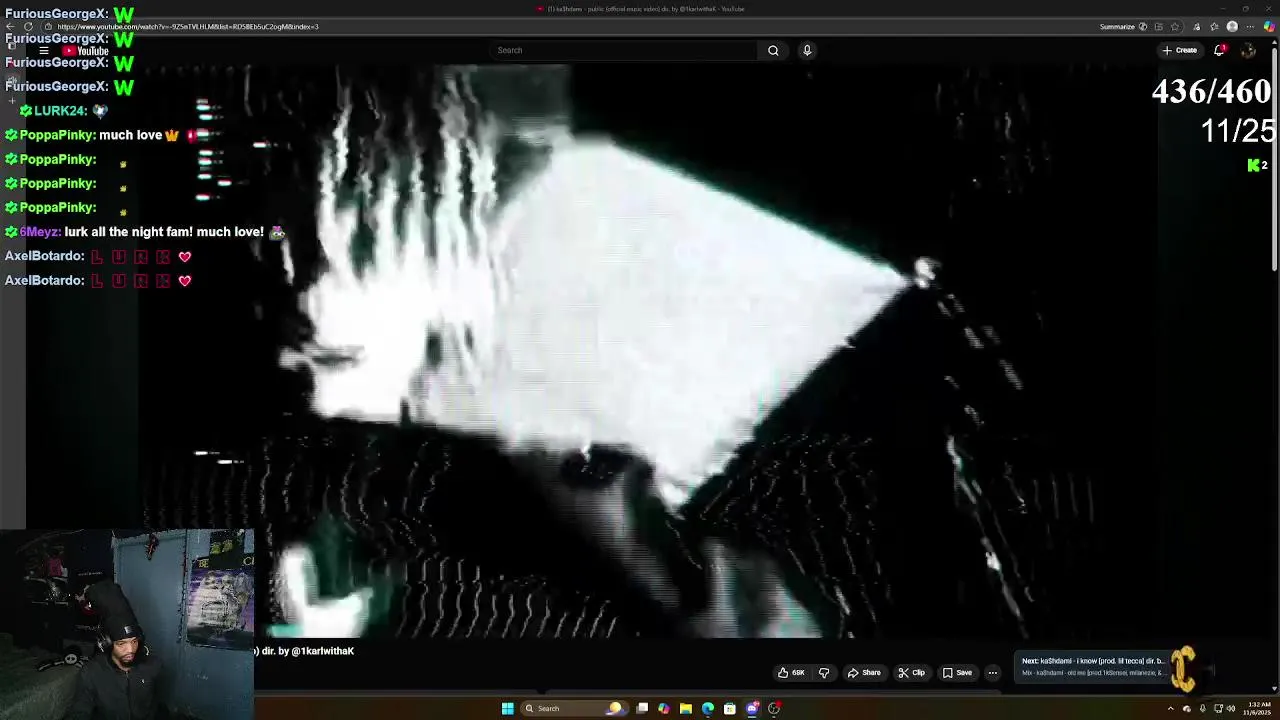Click the Share button under the video

coord(864,673)
